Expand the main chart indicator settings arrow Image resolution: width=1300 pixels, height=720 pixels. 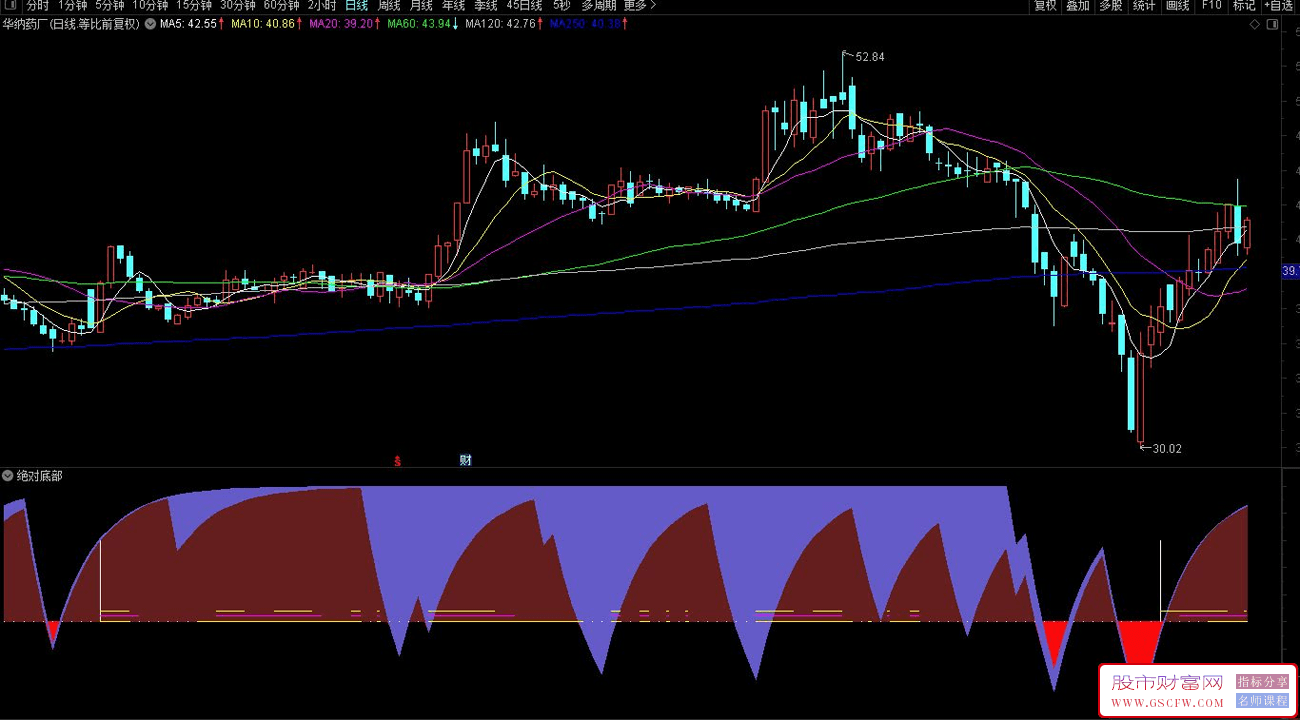coord(150,24)
